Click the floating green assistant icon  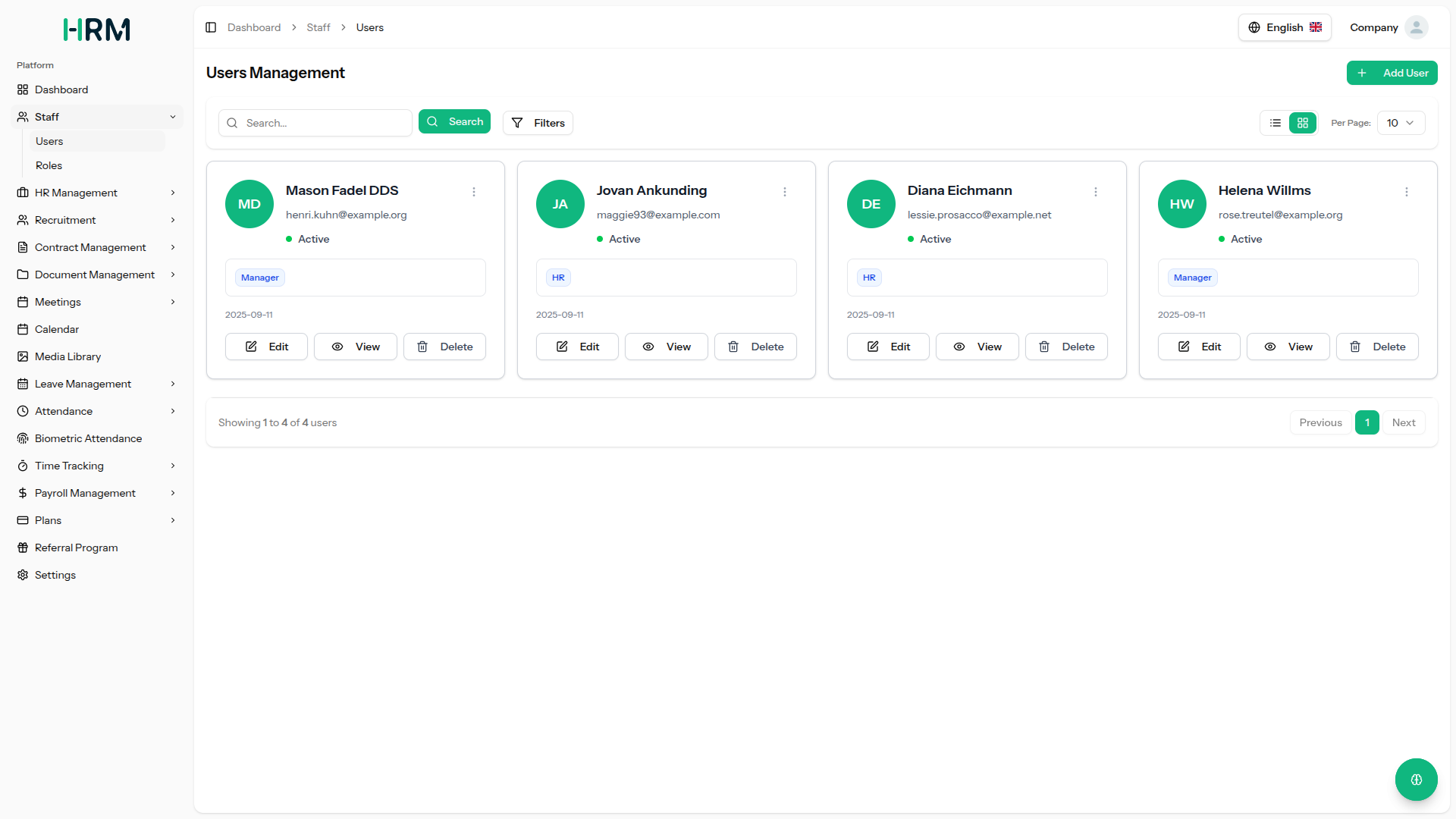[1416, 780]
